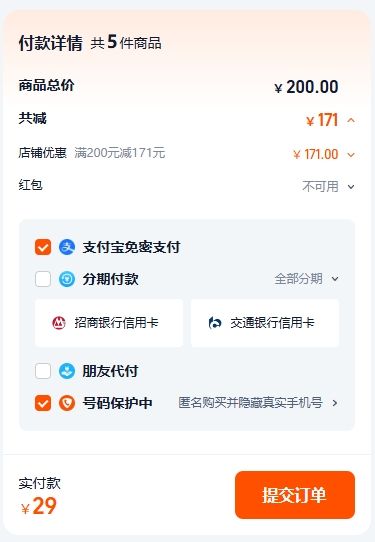Select 招商银行信用卡 payment option
This screenshot has width=375, height=542.
tap(109, 323)
